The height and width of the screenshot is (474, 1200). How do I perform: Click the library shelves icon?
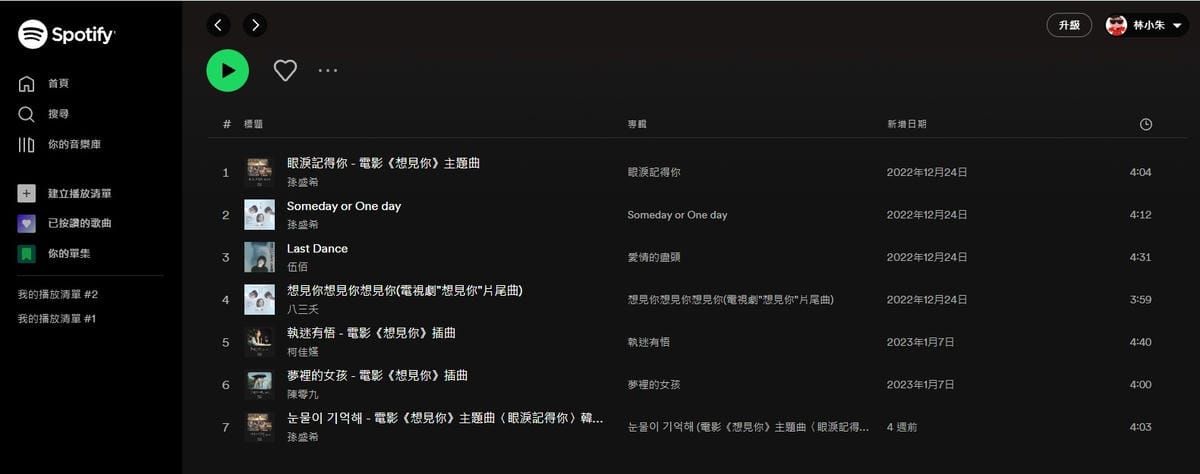coord(27,145)
